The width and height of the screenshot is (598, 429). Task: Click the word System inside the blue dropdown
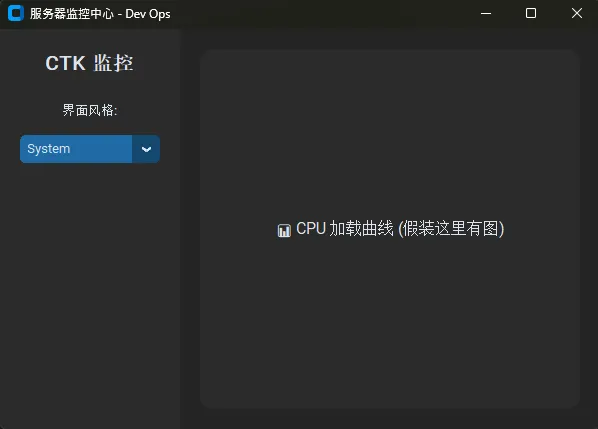click(x=49, y=149)
